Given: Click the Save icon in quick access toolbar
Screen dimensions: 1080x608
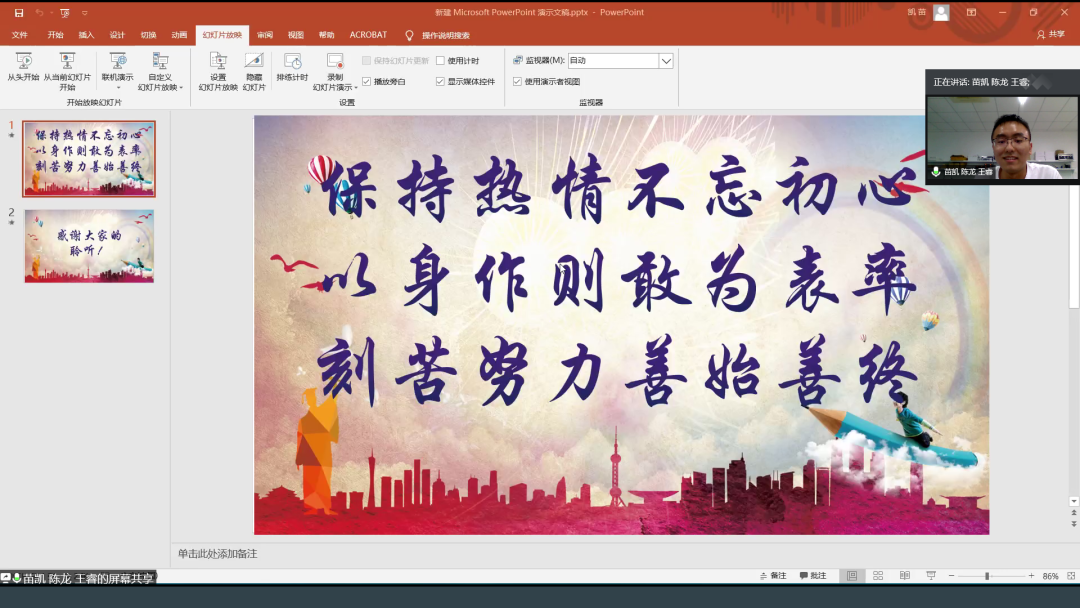Looking at the screenshot, I should [x=19, y=12].
